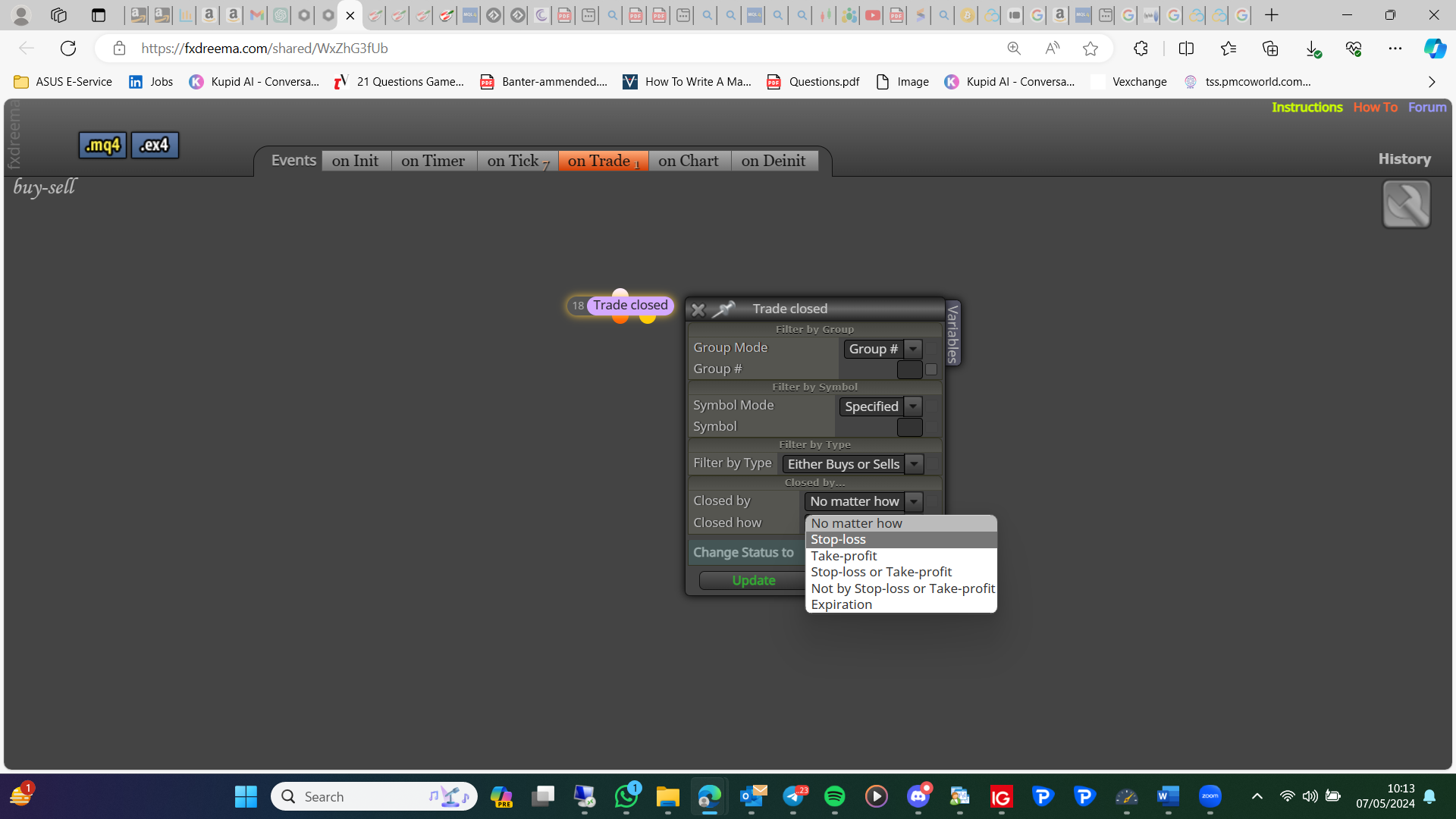This screenshot has width=1456, height=819.
Task: Open WhatsApp from the taskbar
Action: pyautogui.click(x=626, y=796)
